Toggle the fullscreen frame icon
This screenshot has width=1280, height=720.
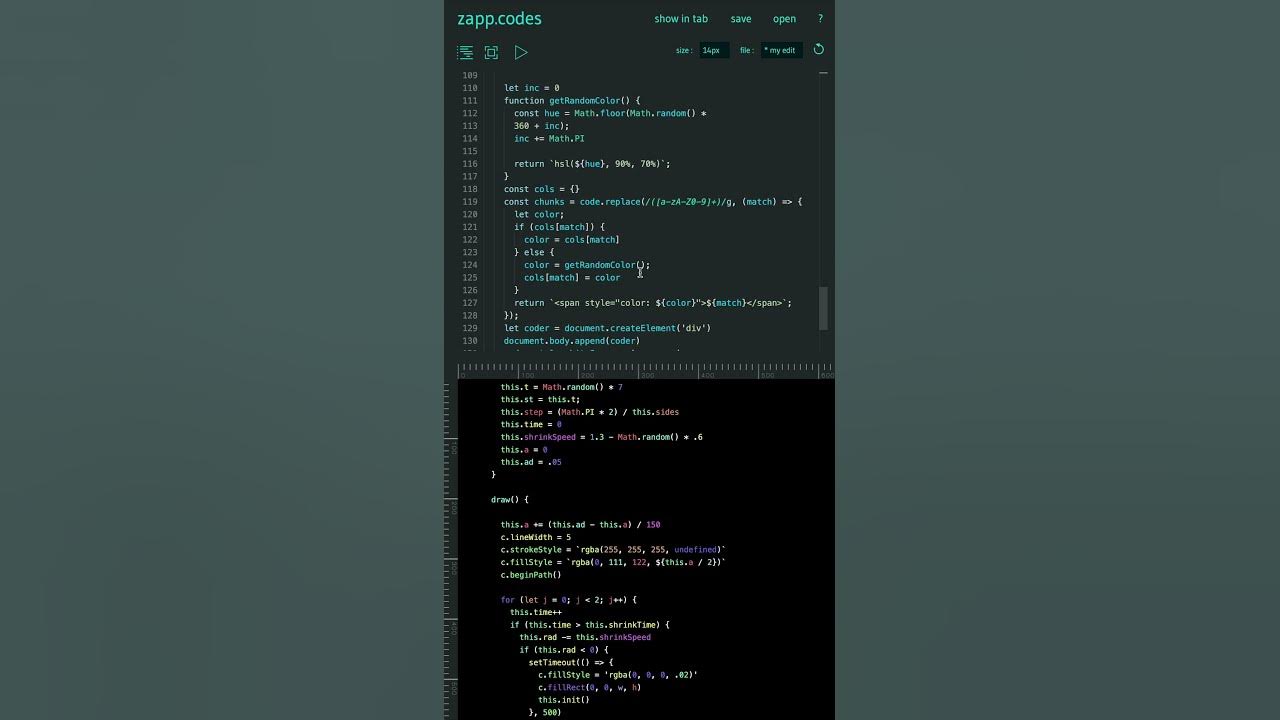point(491,52)
